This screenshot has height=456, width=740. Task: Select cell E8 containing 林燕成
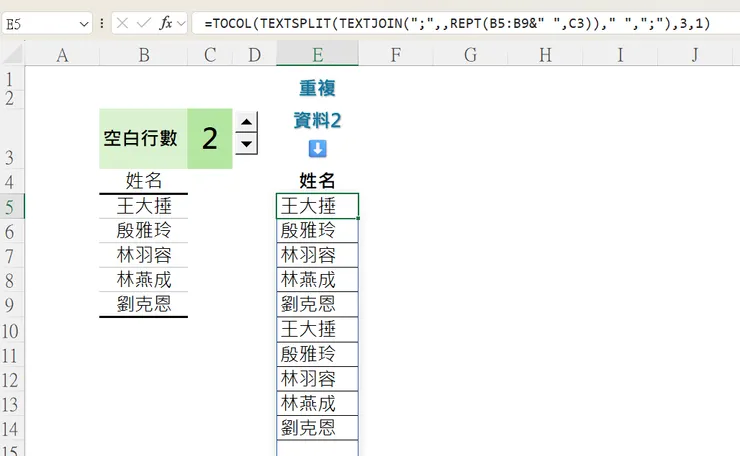coord(317,280)
